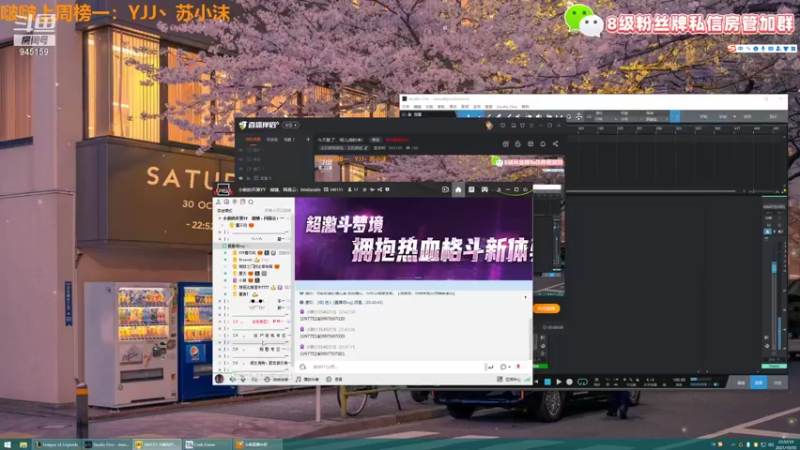Viewport: 800px width, 450px height.
Task: Select the first scene tab in streaming companion
Action: coord(253,139)
